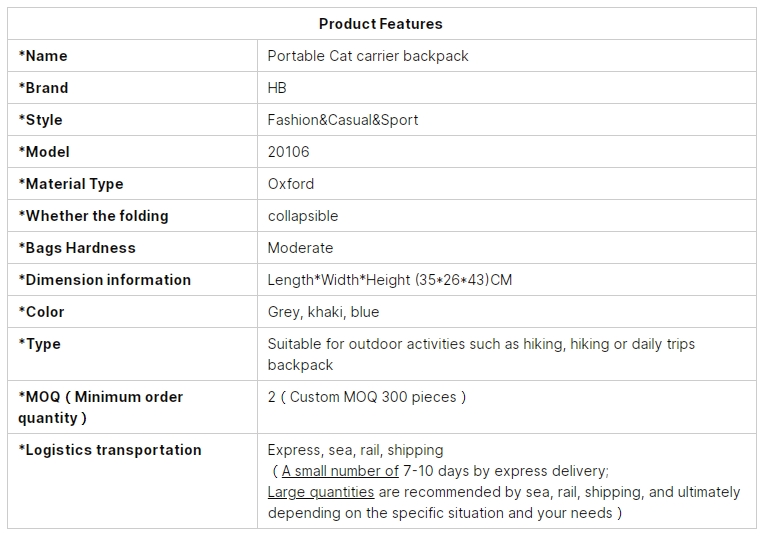Select the *Logistics transportation label
The width and height of the screenshot is (767, 541).
[110, 450]
